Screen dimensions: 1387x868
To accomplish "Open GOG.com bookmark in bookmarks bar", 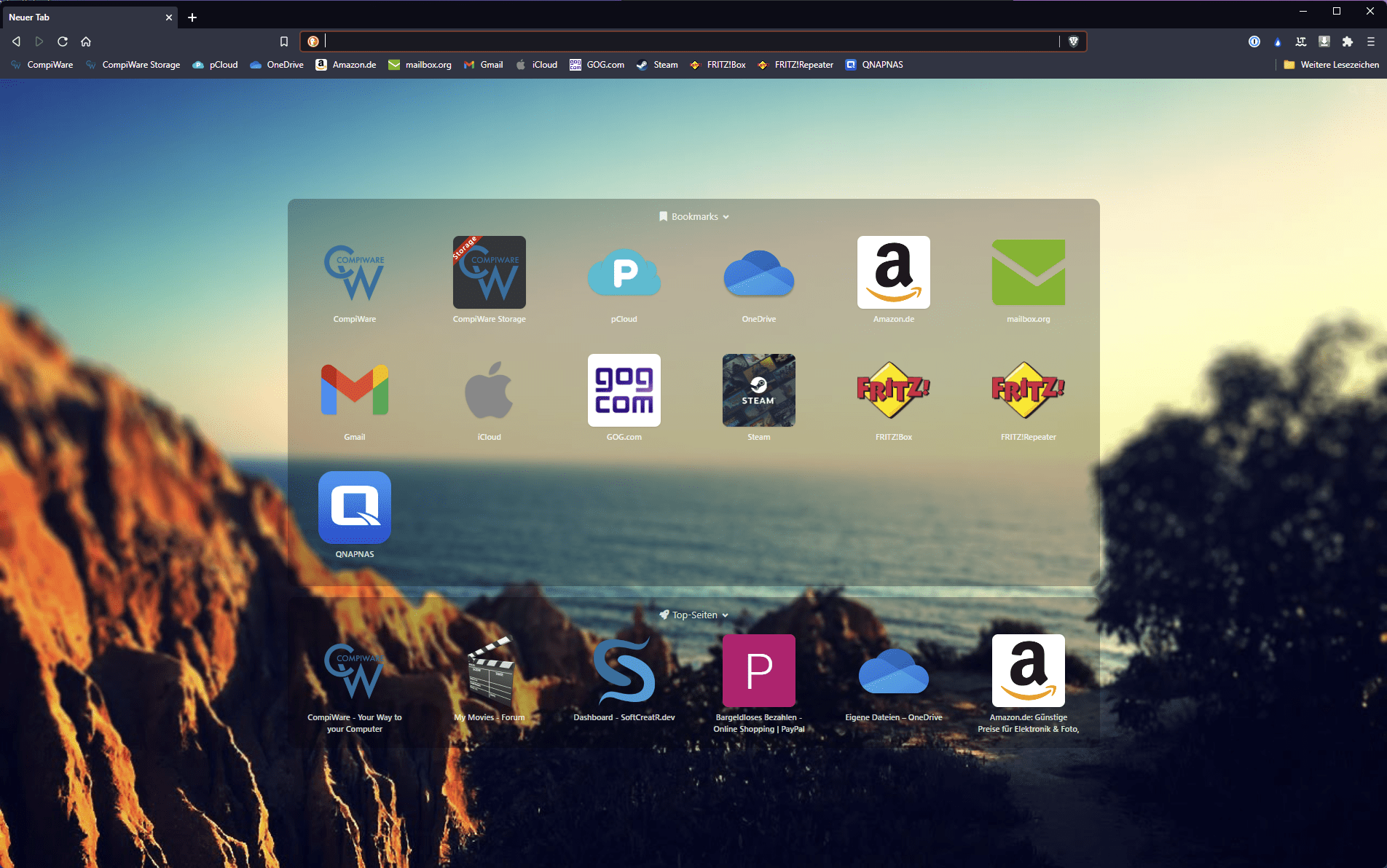I will pos(597,65).
